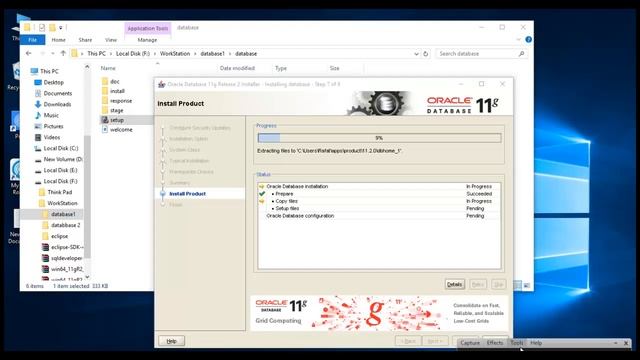640x360 pixels.
Task: Select the response folder in file list
Action: pos(121,101)
